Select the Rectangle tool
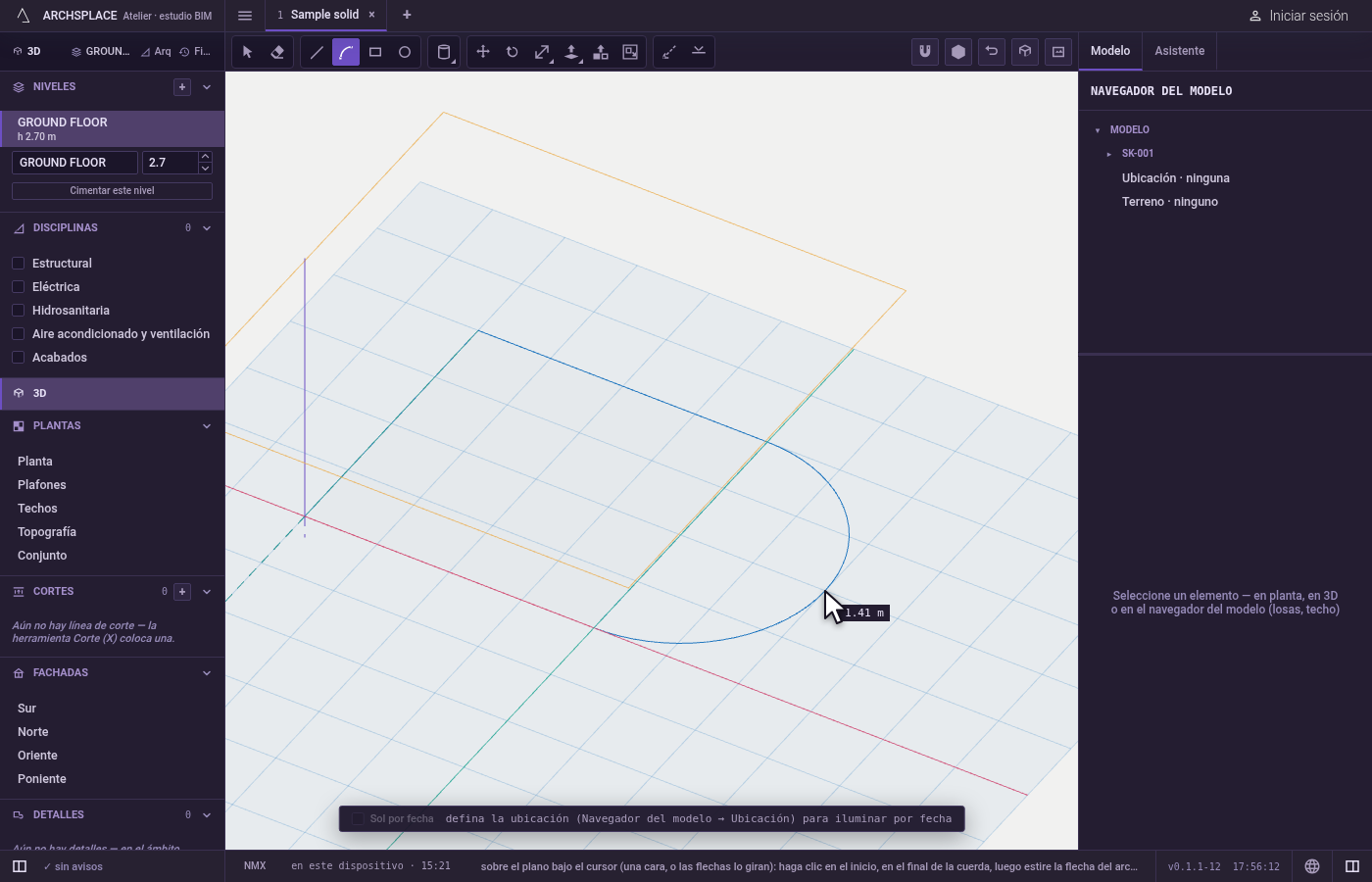The height and width of the screenshot is (882, 1372). click(375, 52)
